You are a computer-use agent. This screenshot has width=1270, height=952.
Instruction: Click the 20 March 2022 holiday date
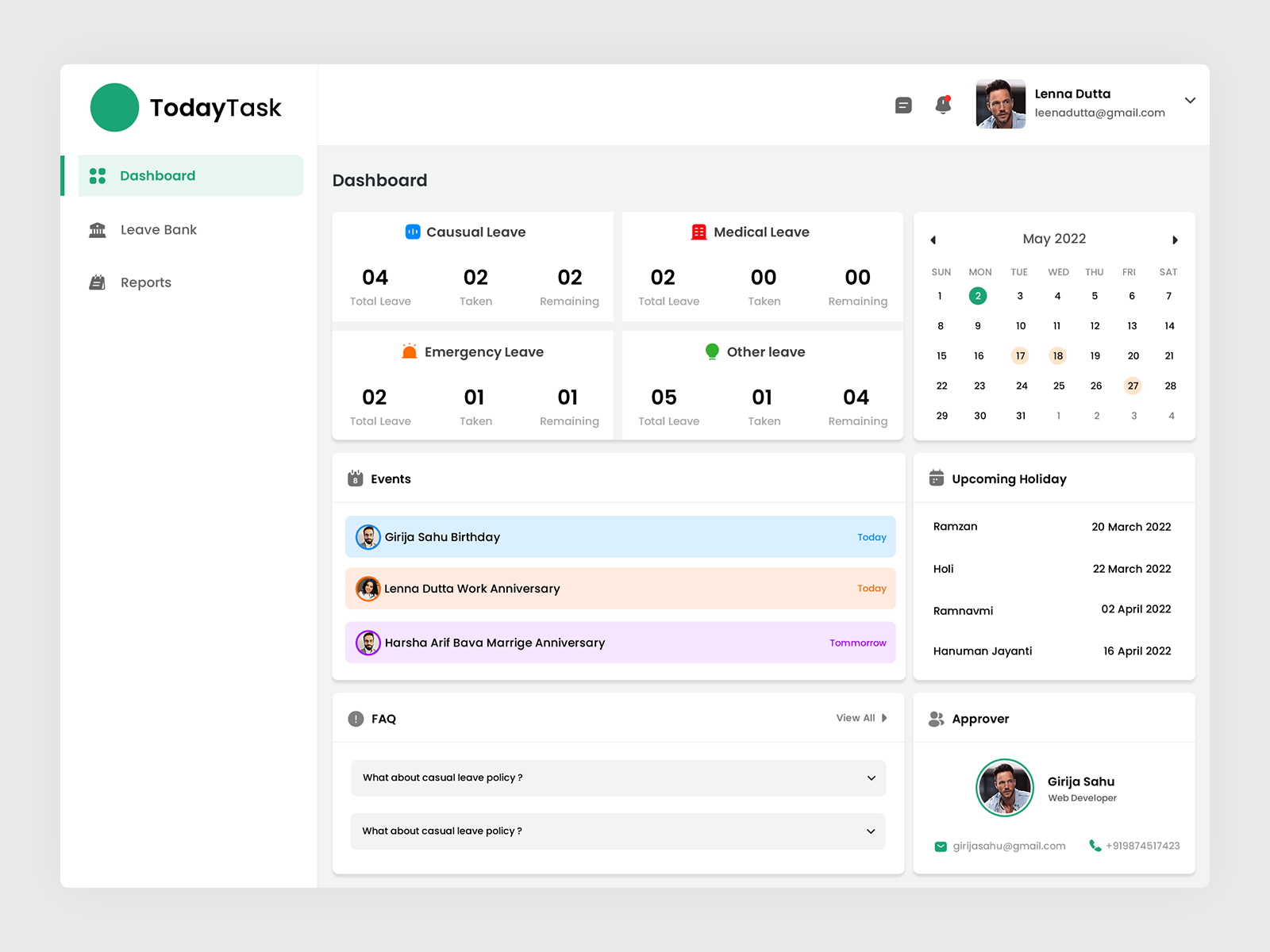1131,527
